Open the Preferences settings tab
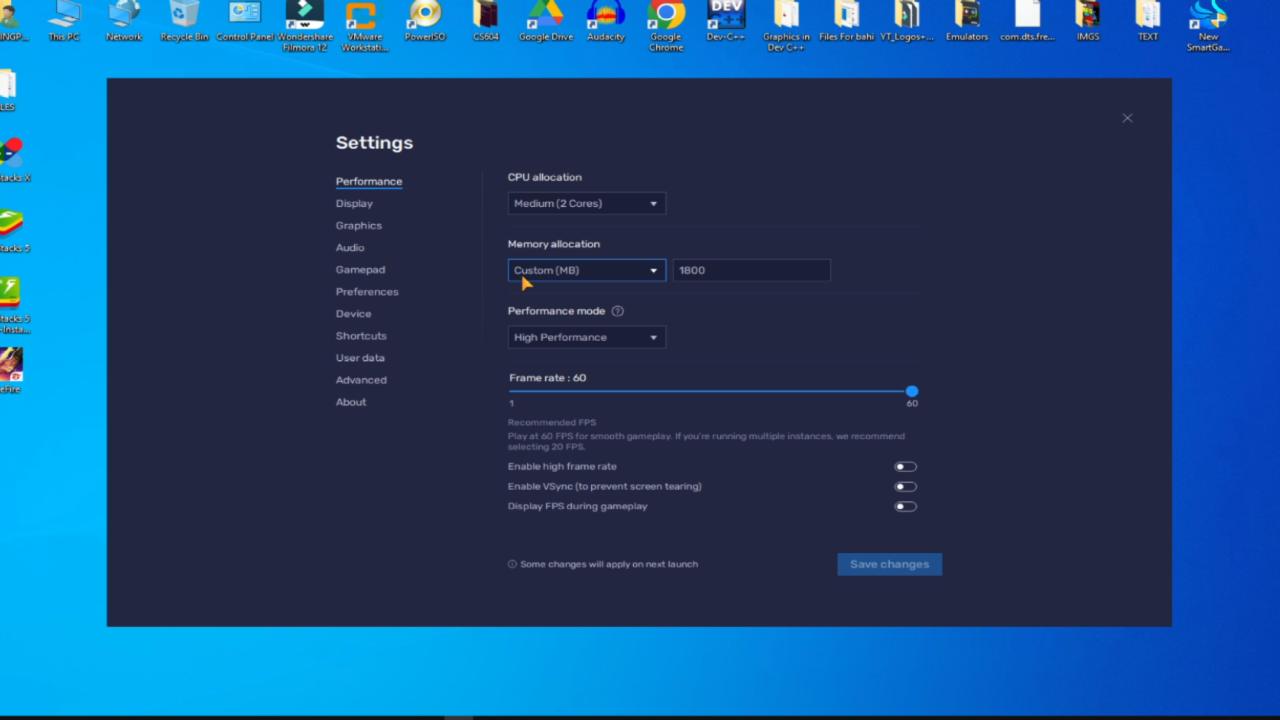This screenshot has height=720, width=1280. tap(367, 292)
